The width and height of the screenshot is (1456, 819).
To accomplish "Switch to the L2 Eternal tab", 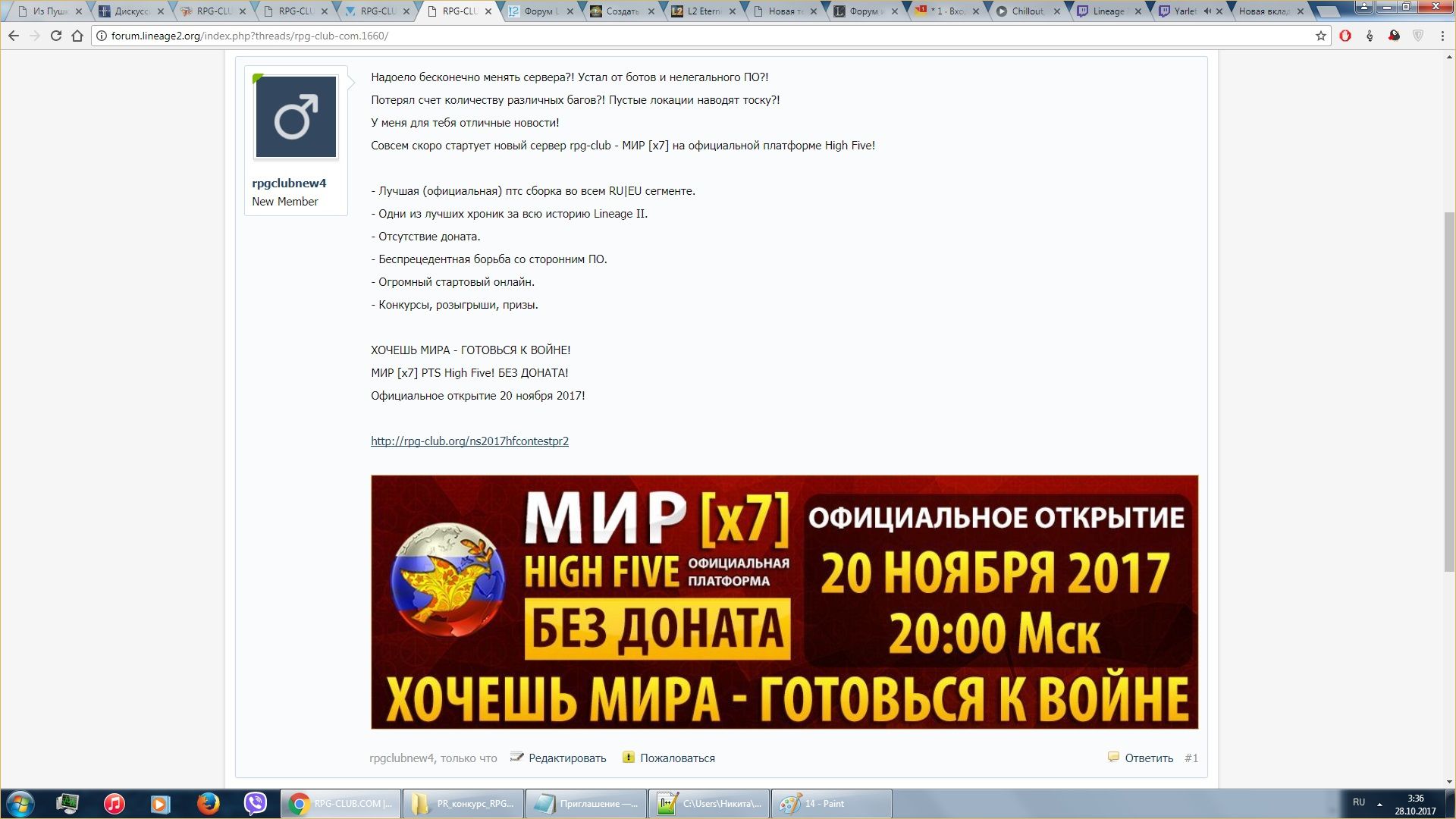I will point(703,11).
